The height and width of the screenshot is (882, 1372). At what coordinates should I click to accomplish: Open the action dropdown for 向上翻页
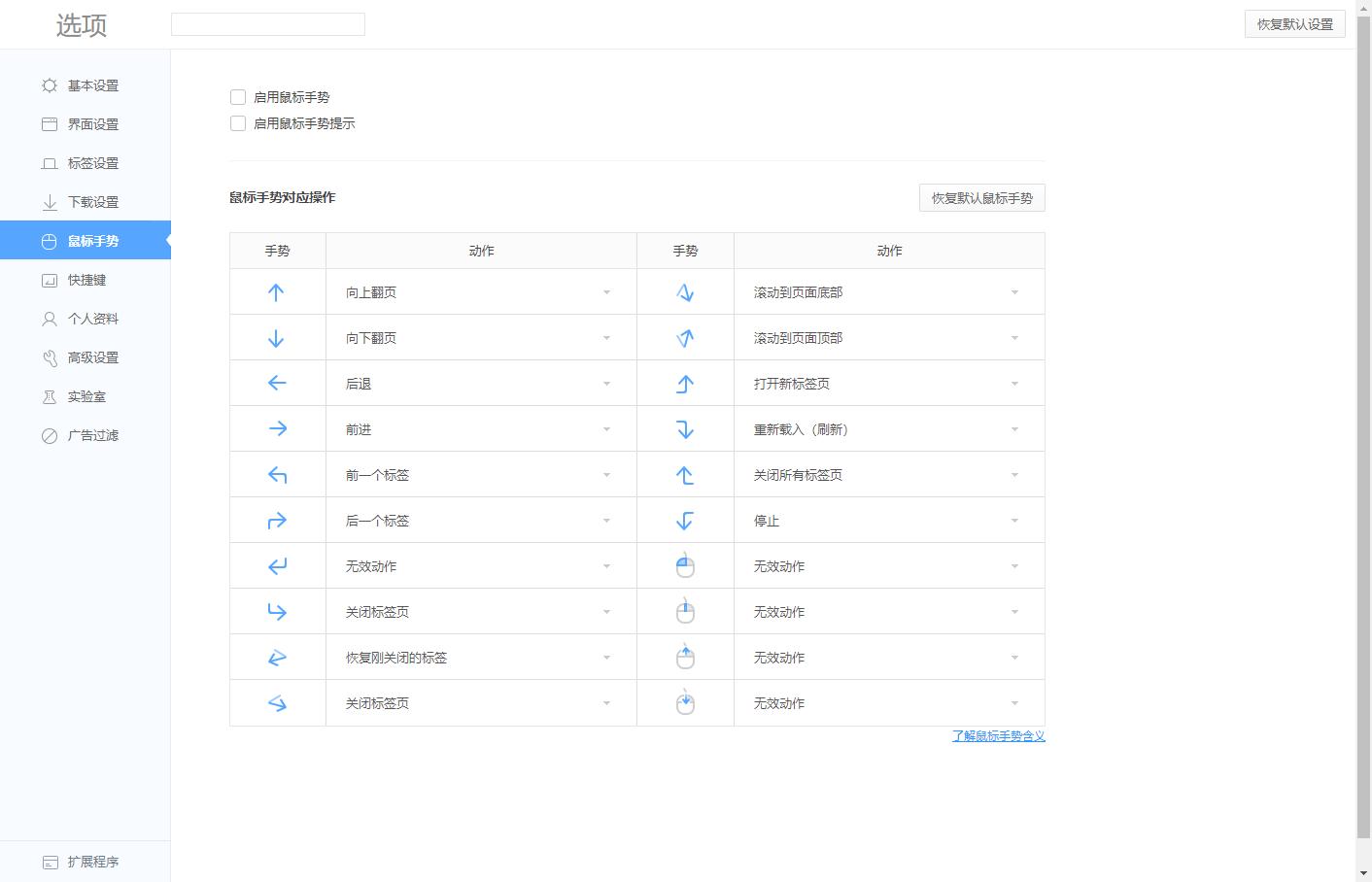point(606,291)
